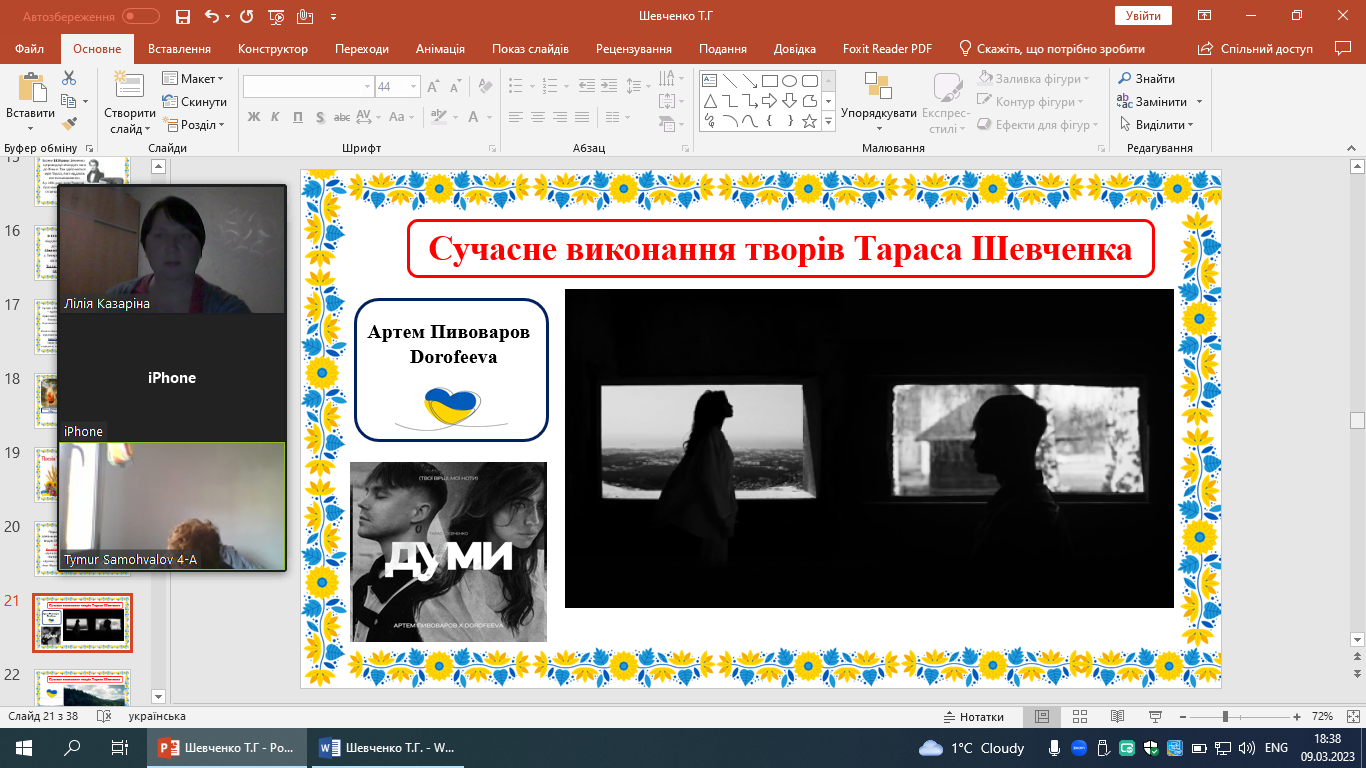Open the Файл tab
Viewport: 1366px width, 768px height.
(x=30, y=49)
